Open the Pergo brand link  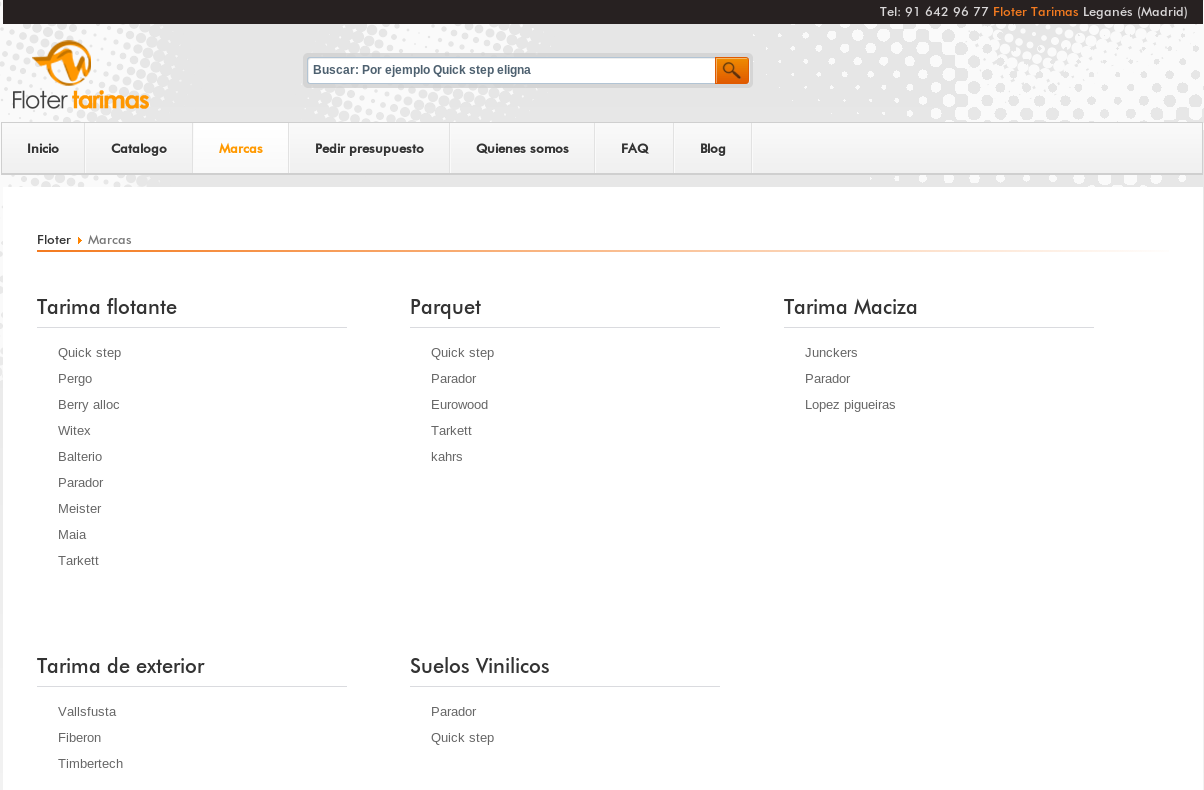tap(75, 379)
